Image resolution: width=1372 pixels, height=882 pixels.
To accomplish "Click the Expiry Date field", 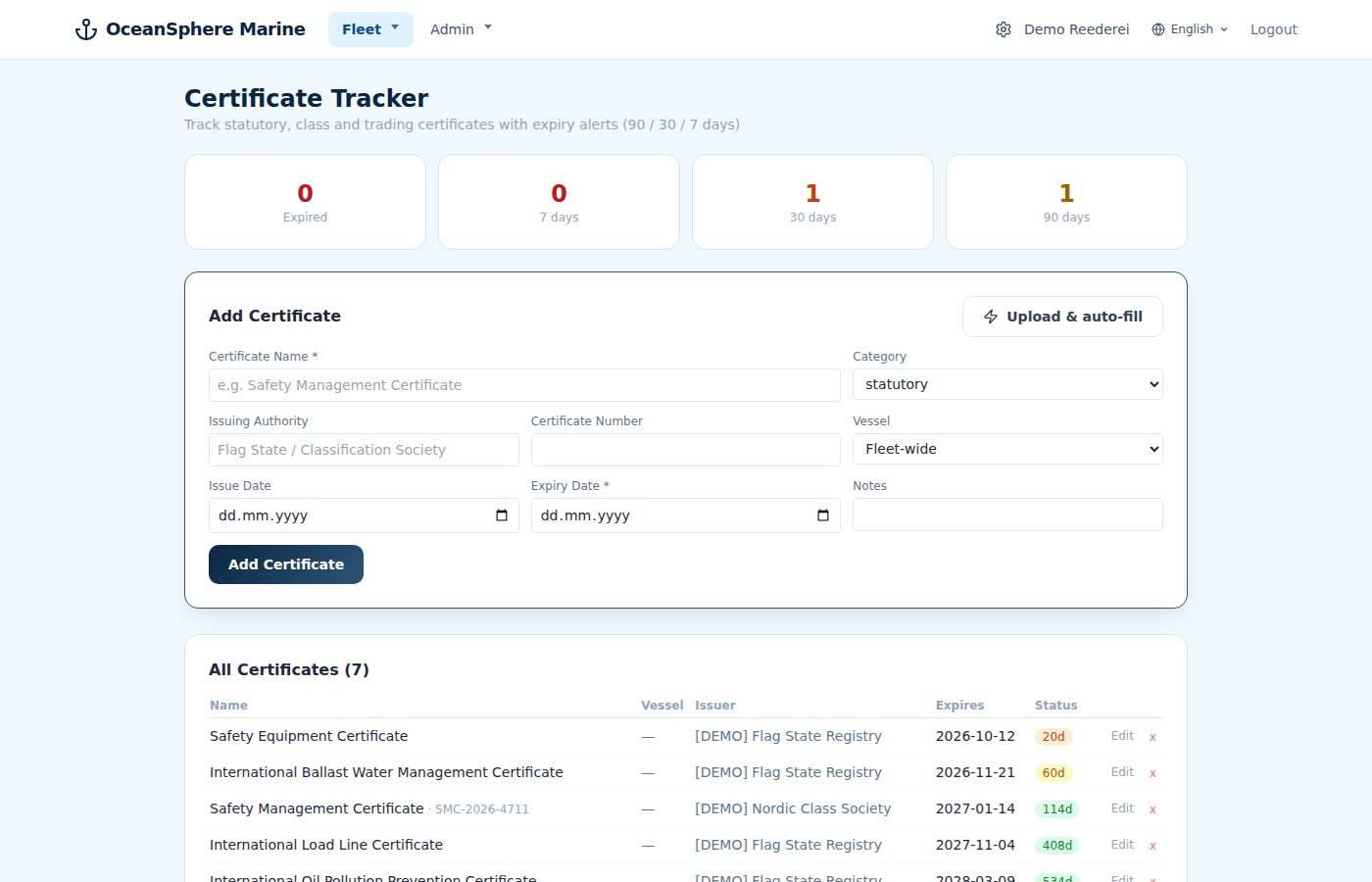I will tap(686, 515).
